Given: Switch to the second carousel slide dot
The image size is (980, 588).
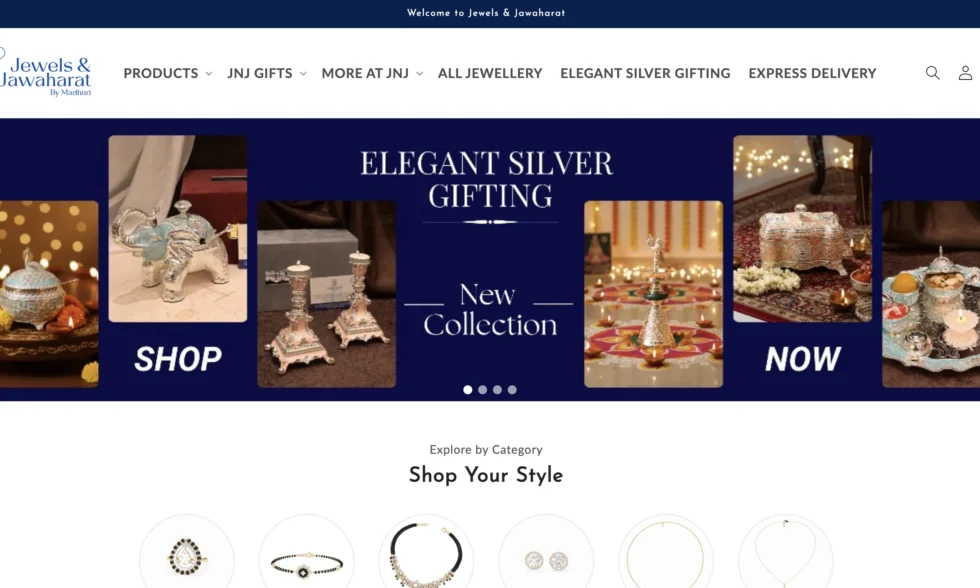Looking at the screenshot, I should point(482,390).
